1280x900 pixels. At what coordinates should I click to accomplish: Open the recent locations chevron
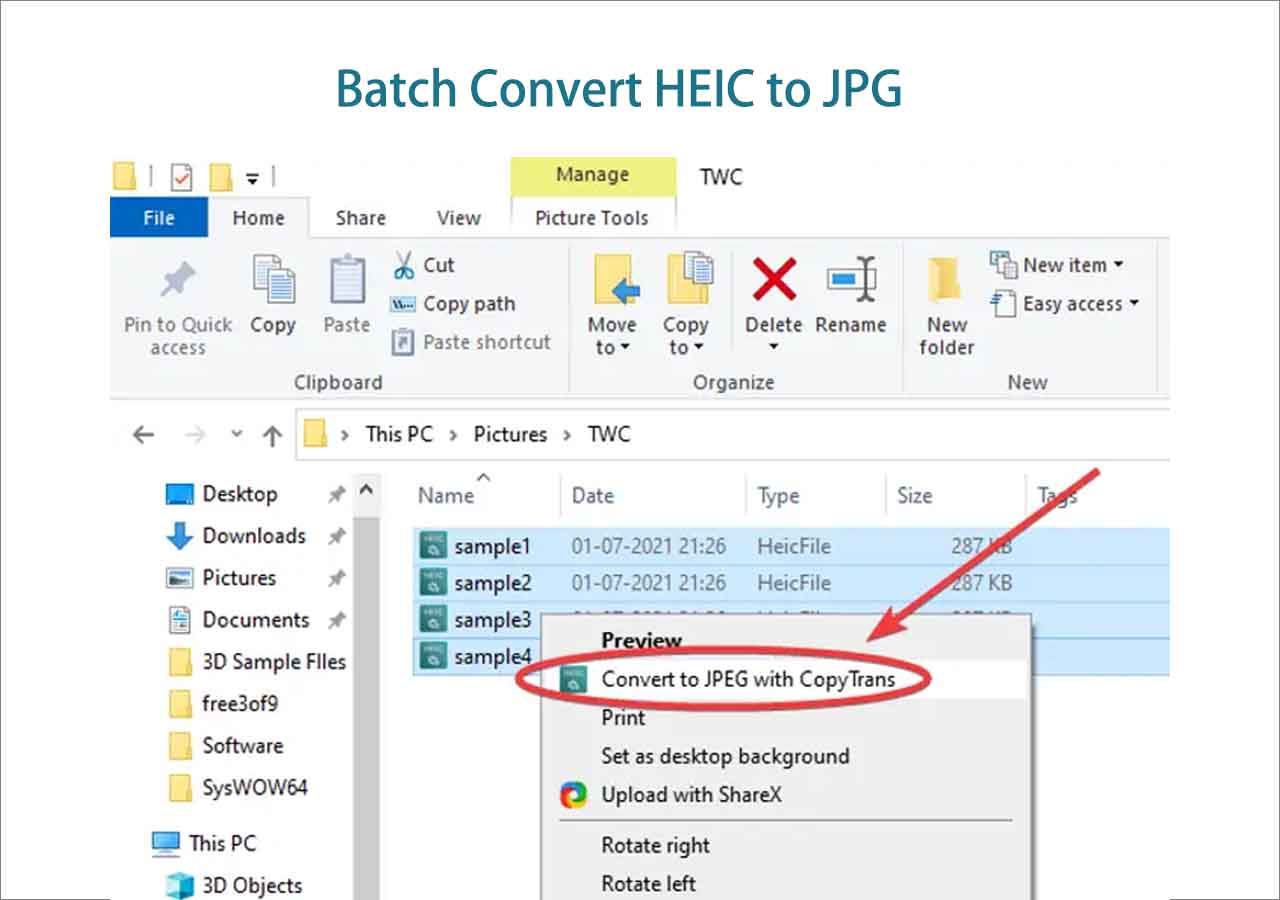point(237,434)
